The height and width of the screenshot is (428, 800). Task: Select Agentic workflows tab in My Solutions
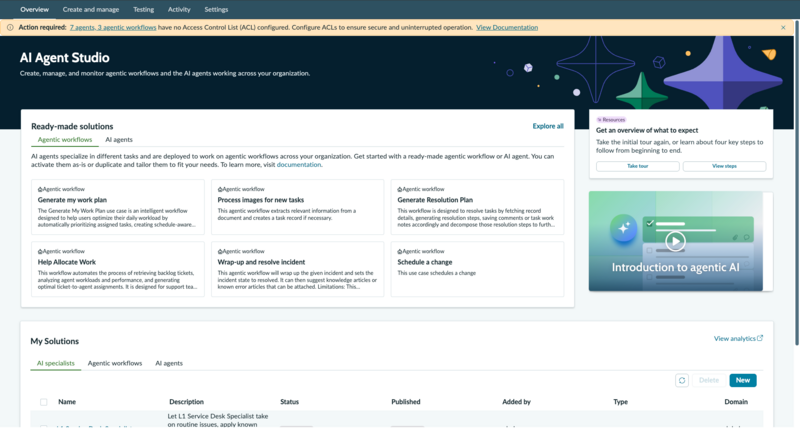click(115, 363)
